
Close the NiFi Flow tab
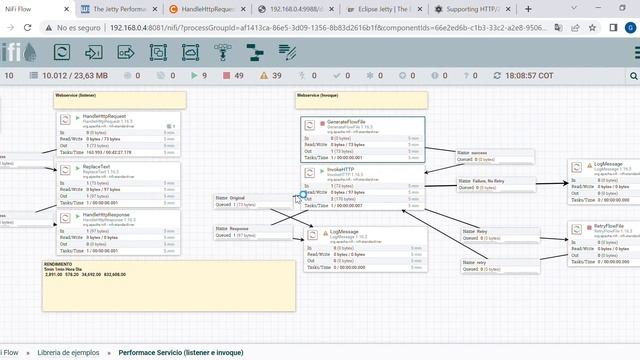[x=67, y=9]
